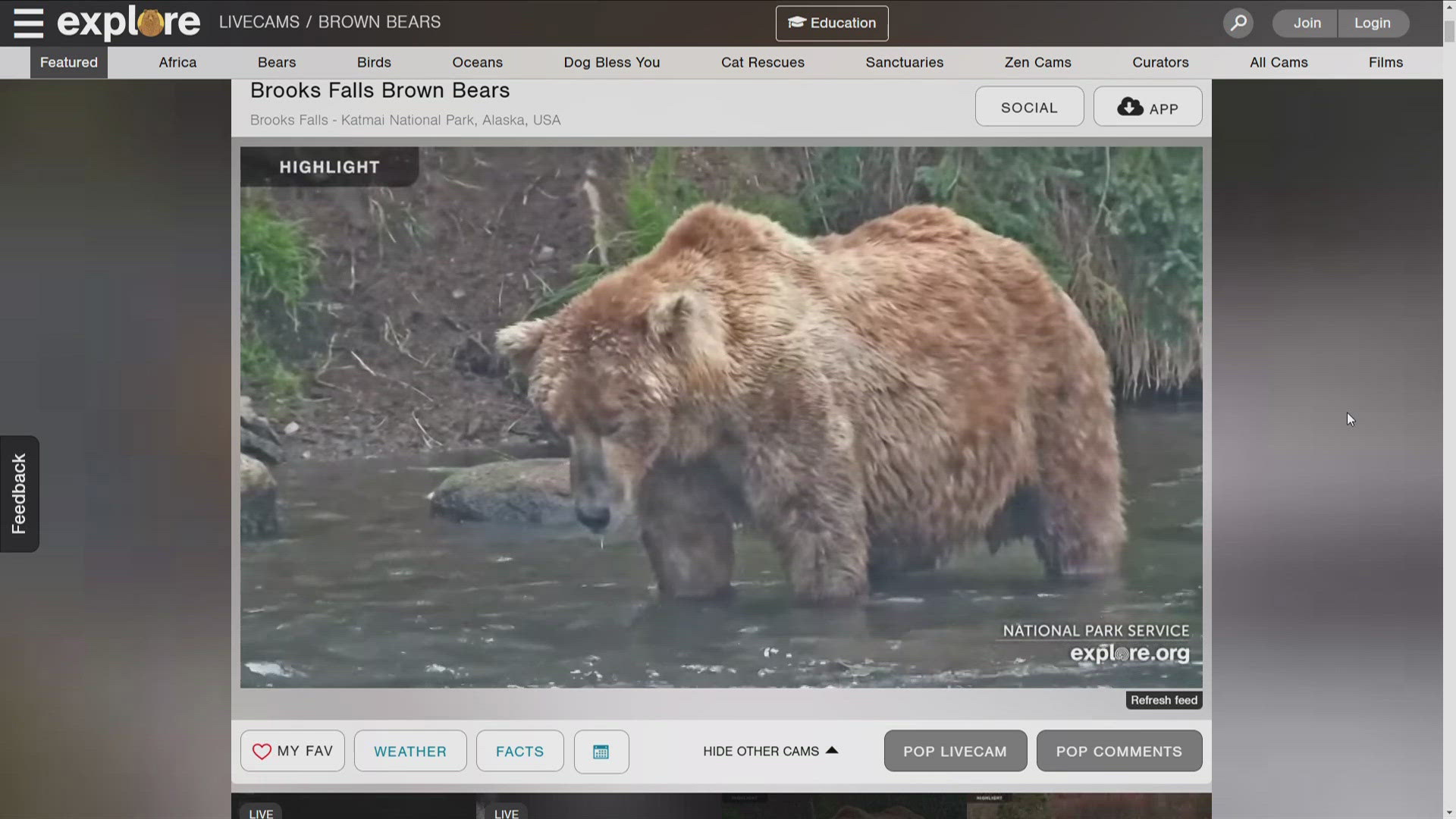Click the Join button
1456x819 pixels.
tap(1307, 24)
